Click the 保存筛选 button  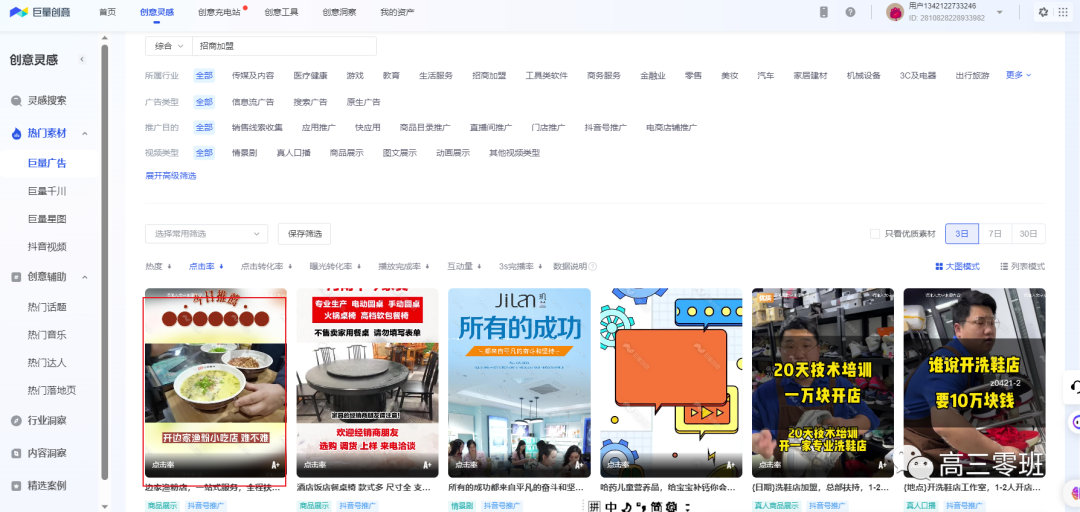click(304, 234)
